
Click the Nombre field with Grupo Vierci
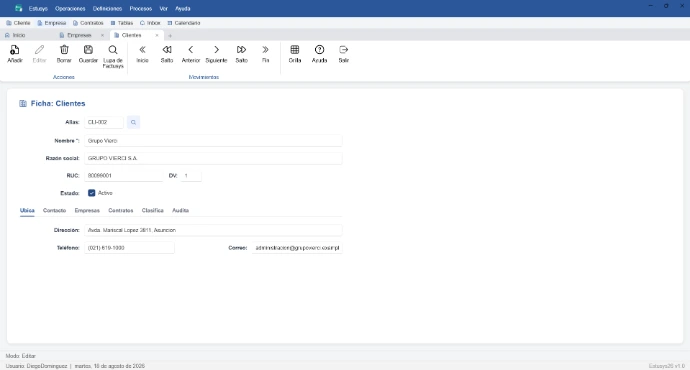tap(213, 141)
